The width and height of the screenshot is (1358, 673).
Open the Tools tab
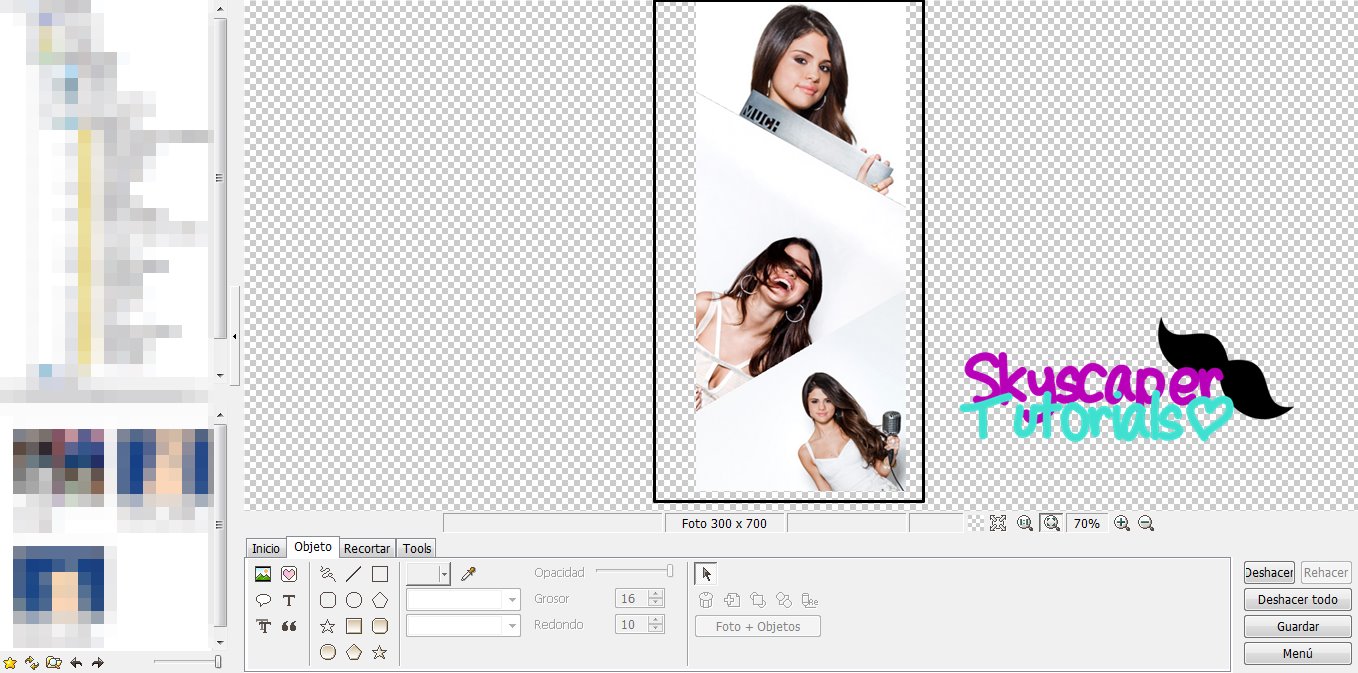pyautogui.click(x=417, y=549)
